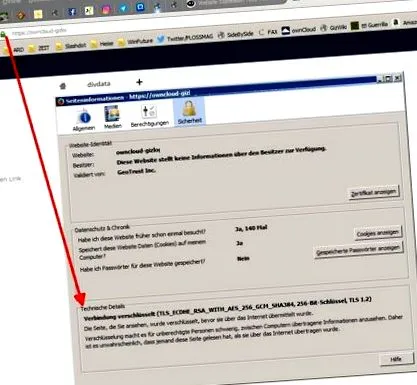This screenshot has width=417, height=385.
Task: Click the Facebook icon in the top toolbar
Action: tap(72, 12)
